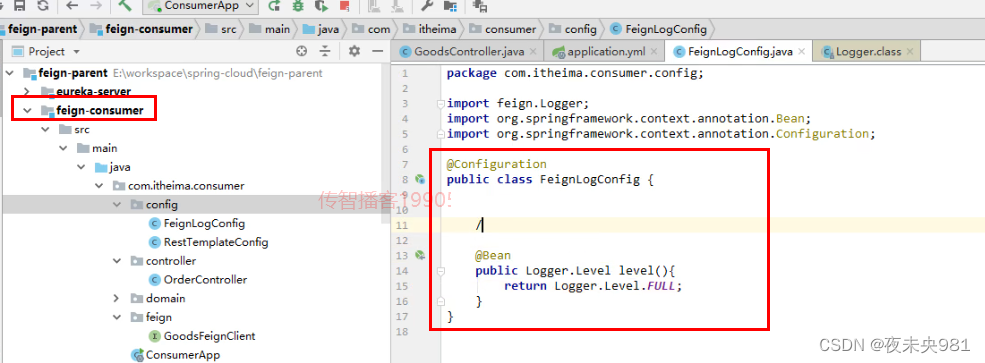Viewport: 985px width, 363px height.
Task: Close the Logger.class tab
Action: pyautogui.click(x=910, y=51)
